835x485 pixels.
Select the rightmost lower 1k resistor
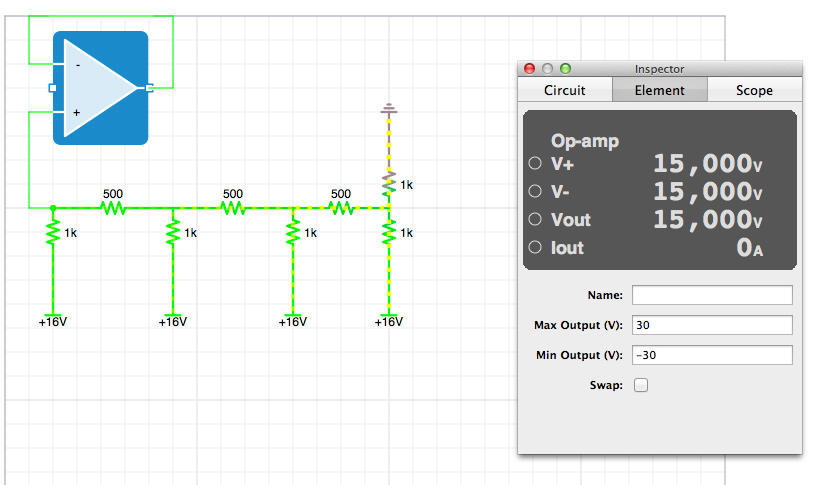[x=389, y=233]
